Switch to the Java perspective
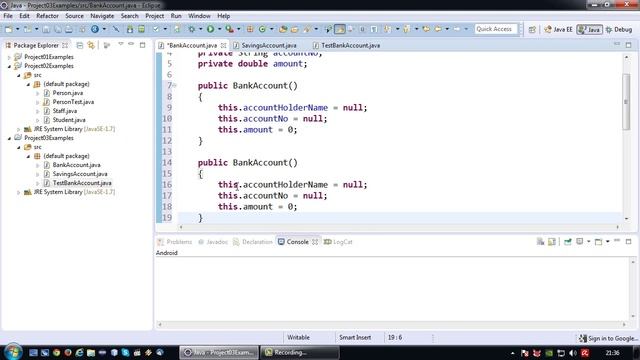640x360 pixels. [589, 29]
